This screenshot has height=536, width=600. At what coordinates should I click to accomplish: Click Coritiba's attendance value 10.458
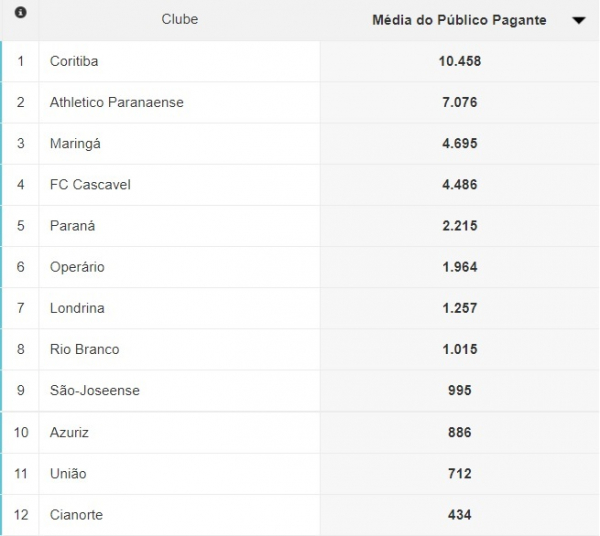(460, 61)
